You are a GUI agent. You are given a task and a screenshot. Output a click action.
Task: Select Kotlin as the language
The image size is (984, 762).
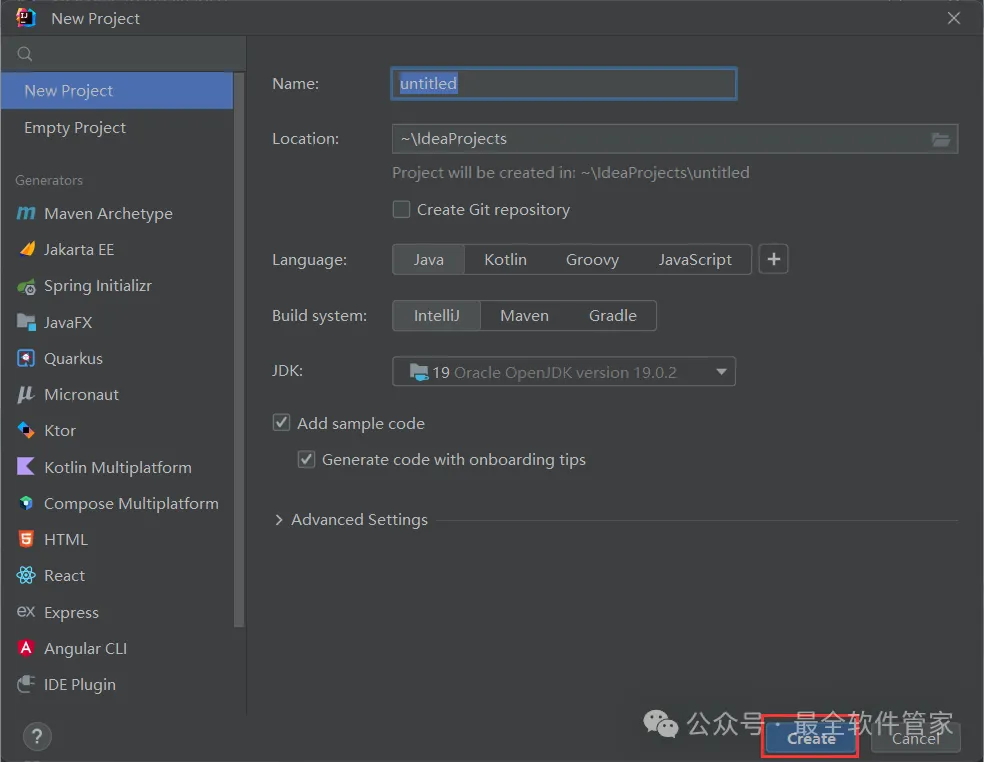pos(505,259)
